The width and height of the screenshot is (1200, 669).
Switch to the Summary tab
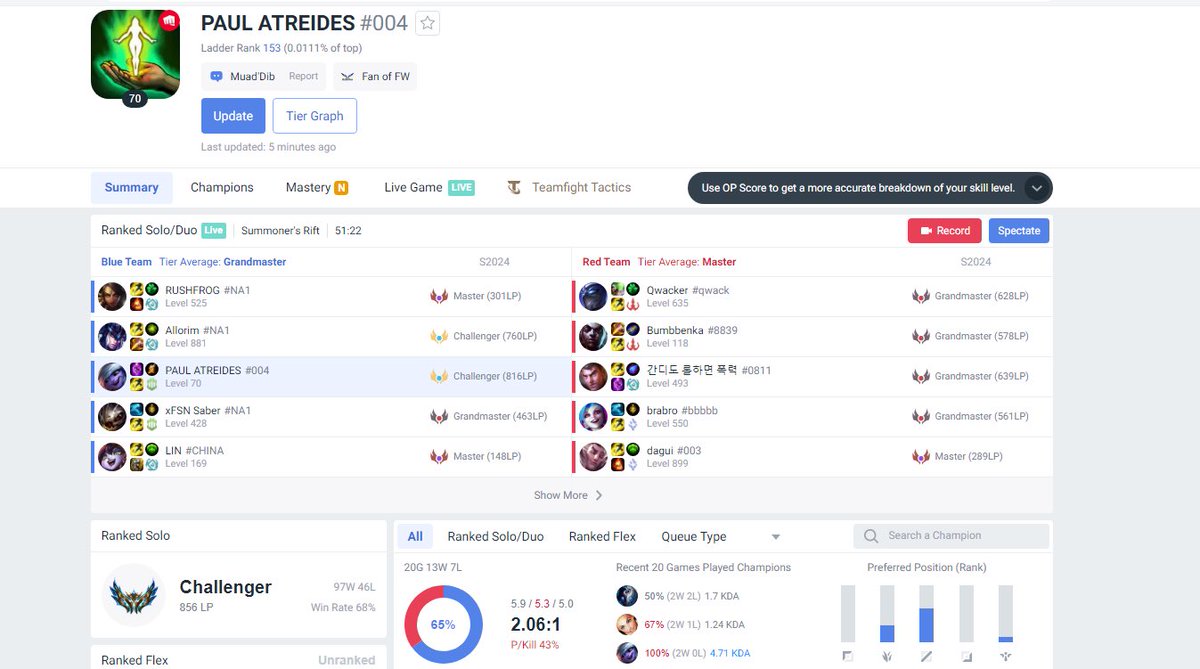pos(132,187)
